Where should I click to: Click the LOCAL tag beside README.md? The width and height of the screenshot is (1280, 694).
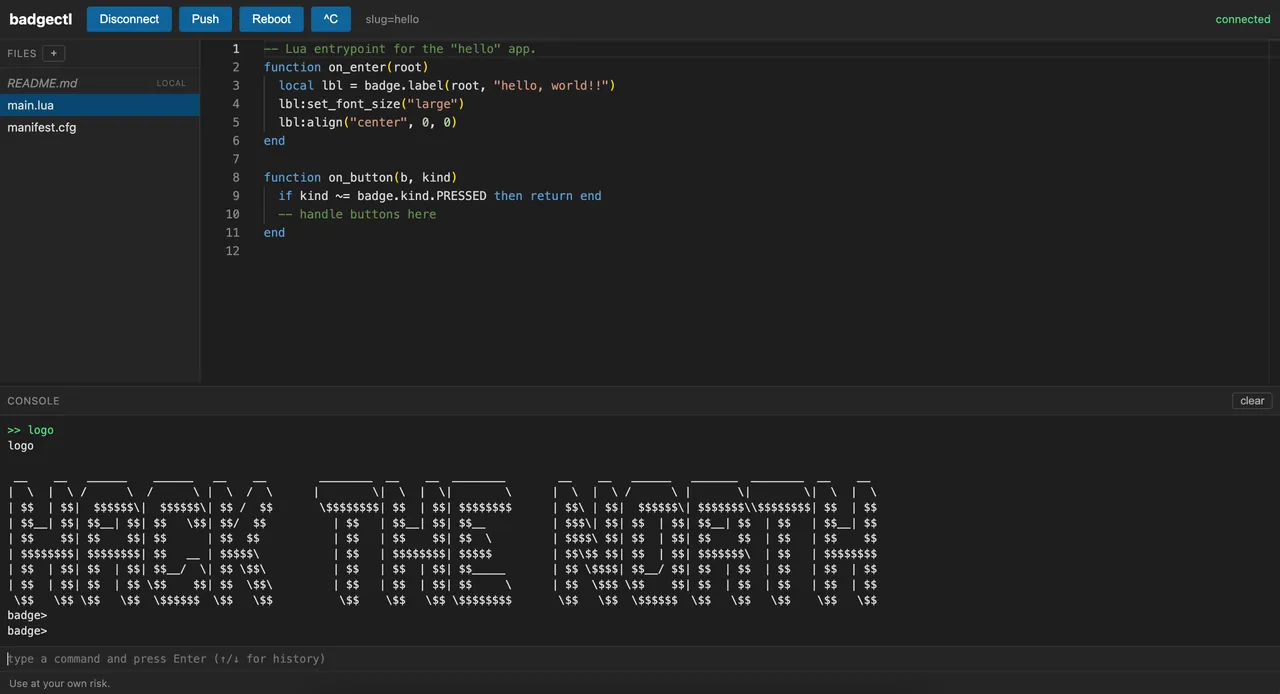point(171,83)
